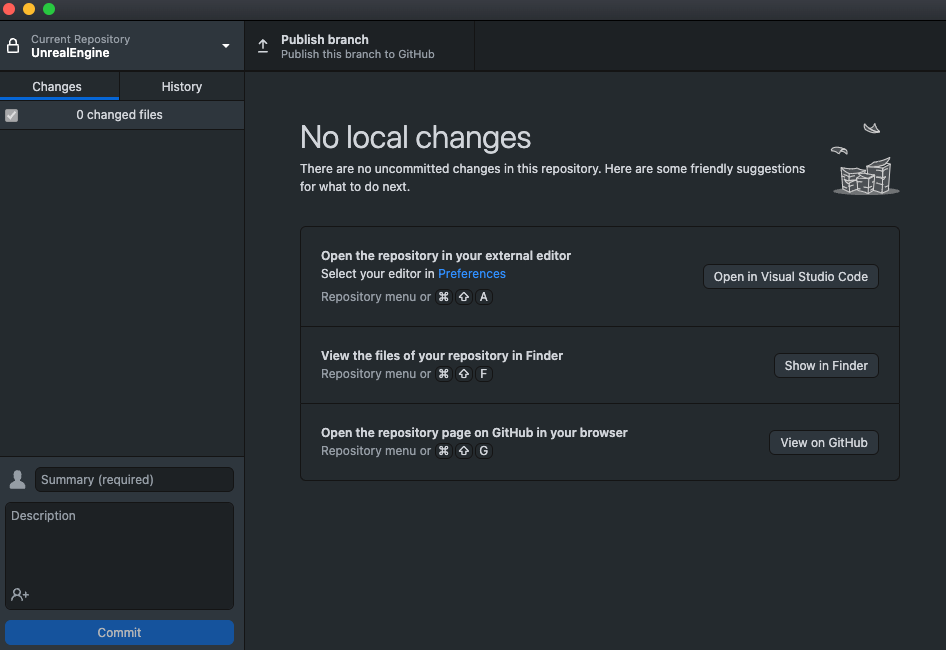
Task: Click the yellow minimize window button
Action: [29, 8]
